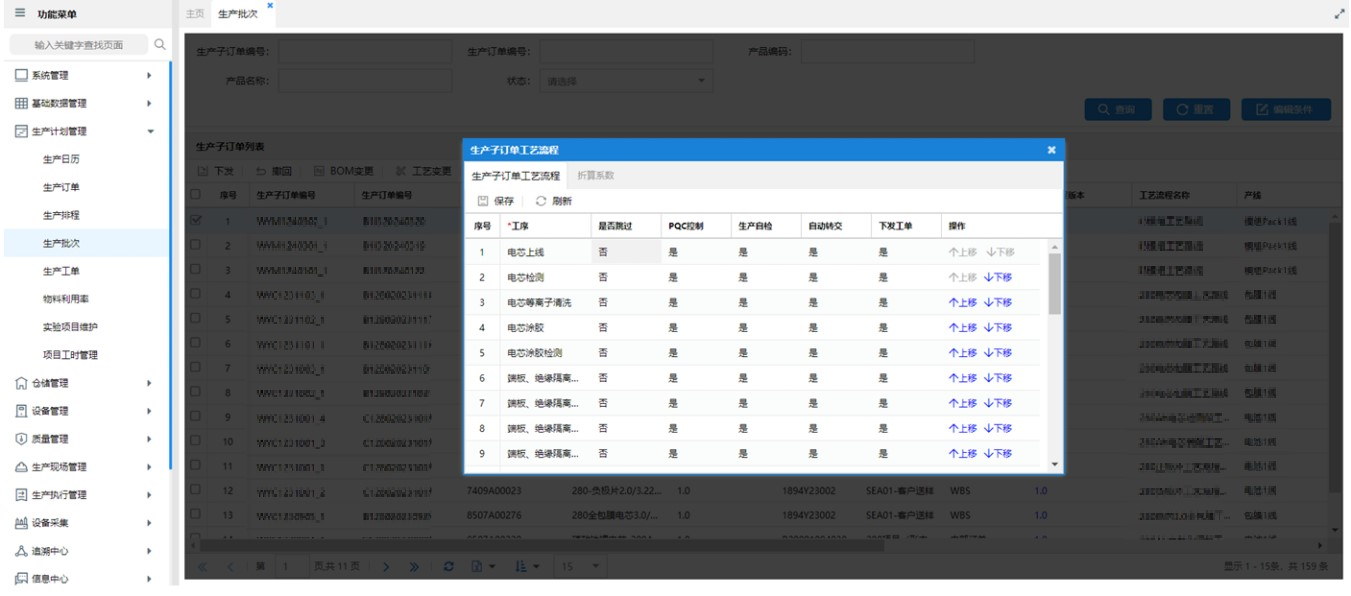Click the sidebar page search input field

click(78, 45)
